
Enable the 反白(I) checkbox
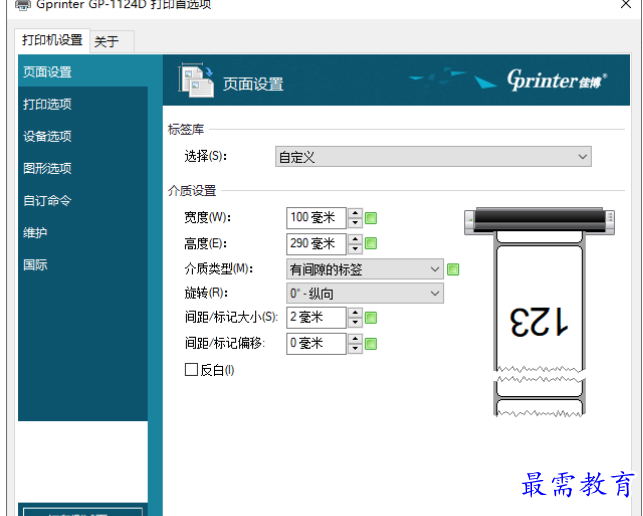click(192, 370)
